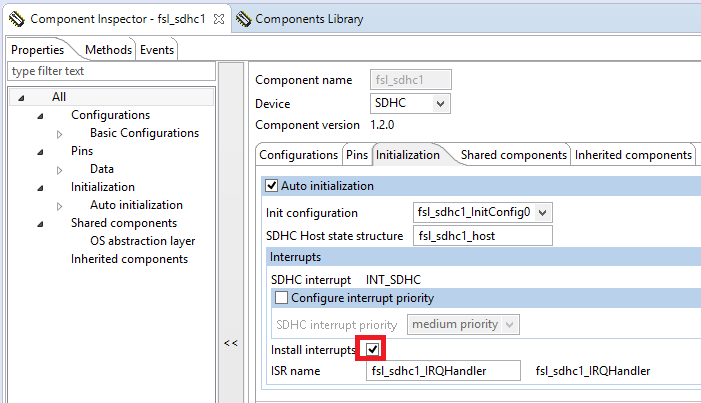Click the type filter text field
701x403 pixels.
click(x=110, y=71)
